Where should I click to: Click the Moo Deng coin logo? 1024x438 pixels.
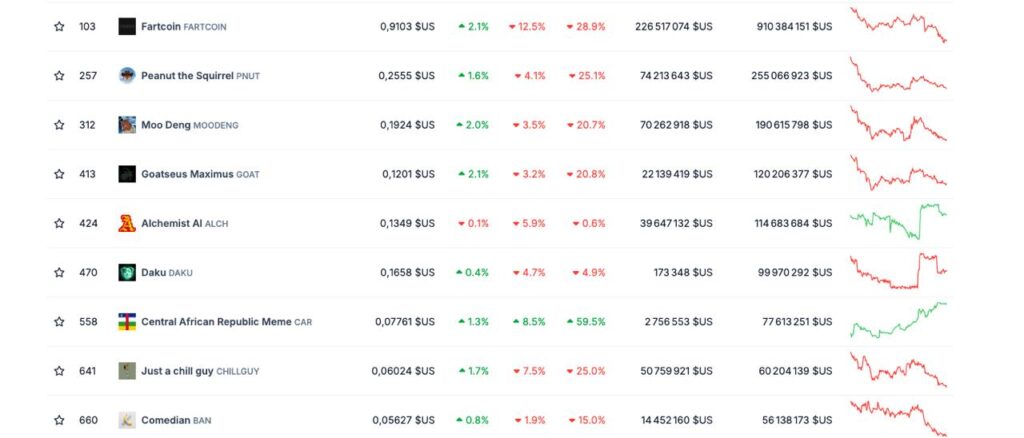[127, 125]
